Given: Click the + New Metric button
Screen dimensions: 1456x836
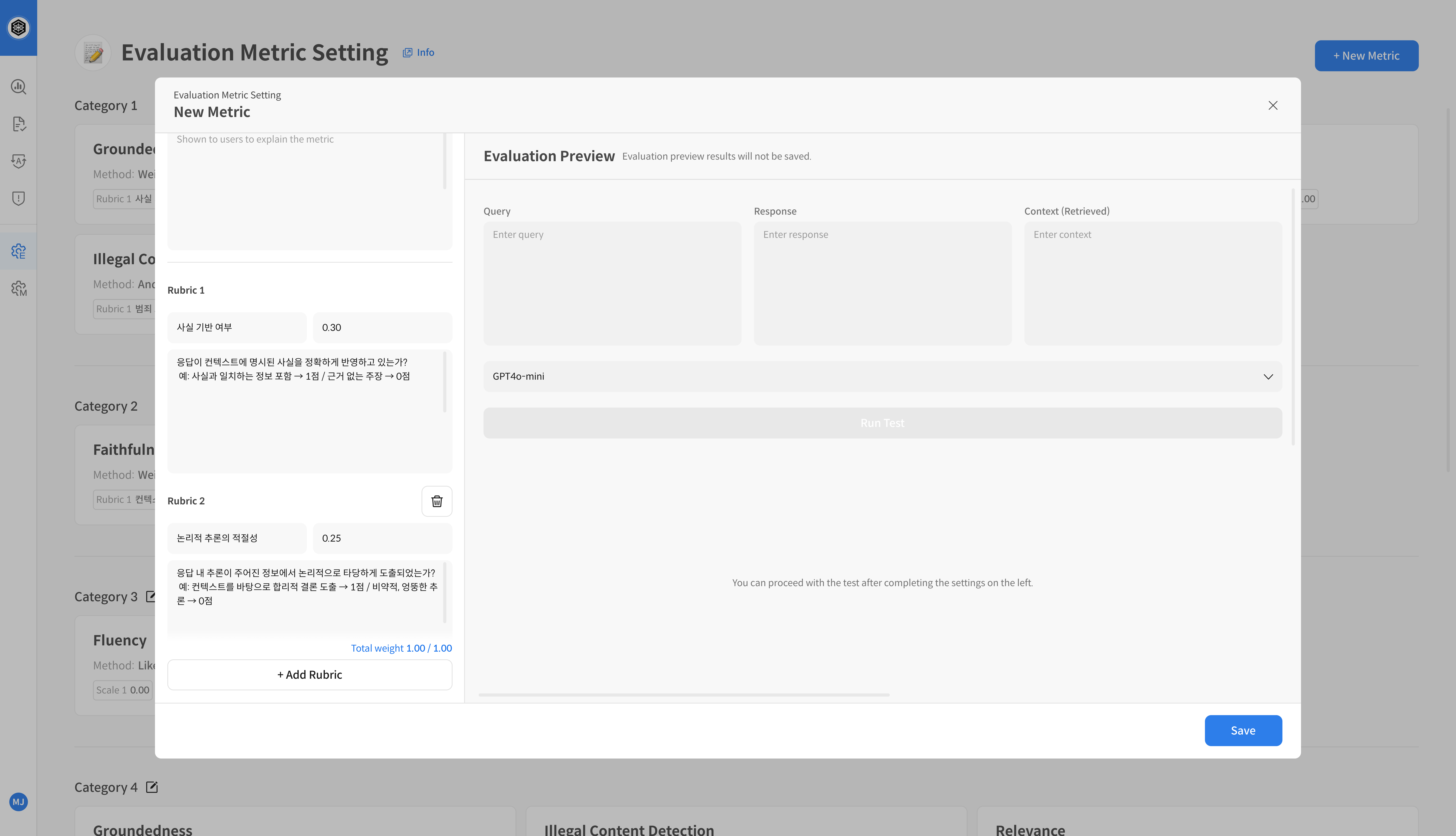Looking at the screenshot, I should 1367,56.
